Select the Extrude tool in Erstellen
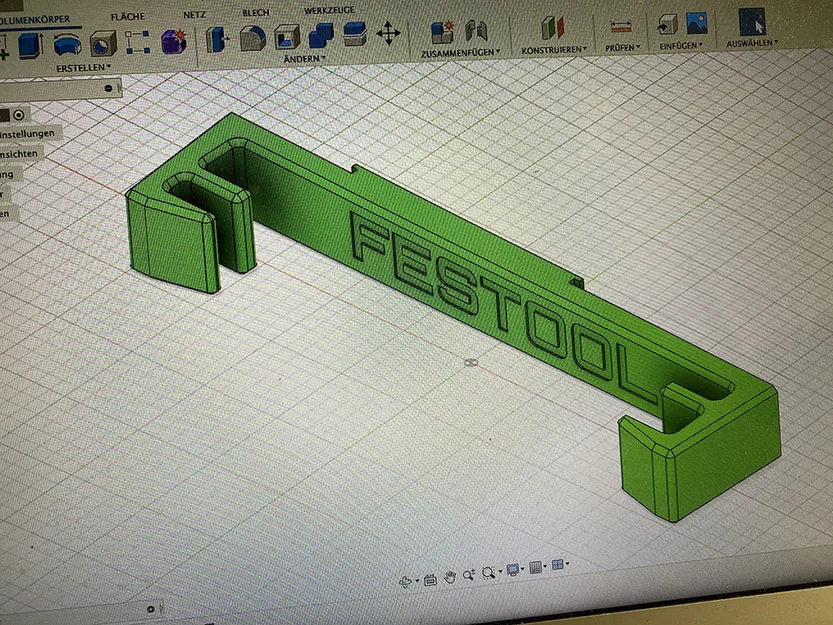Viewport: 833px width, 625px height. point(31,45)
